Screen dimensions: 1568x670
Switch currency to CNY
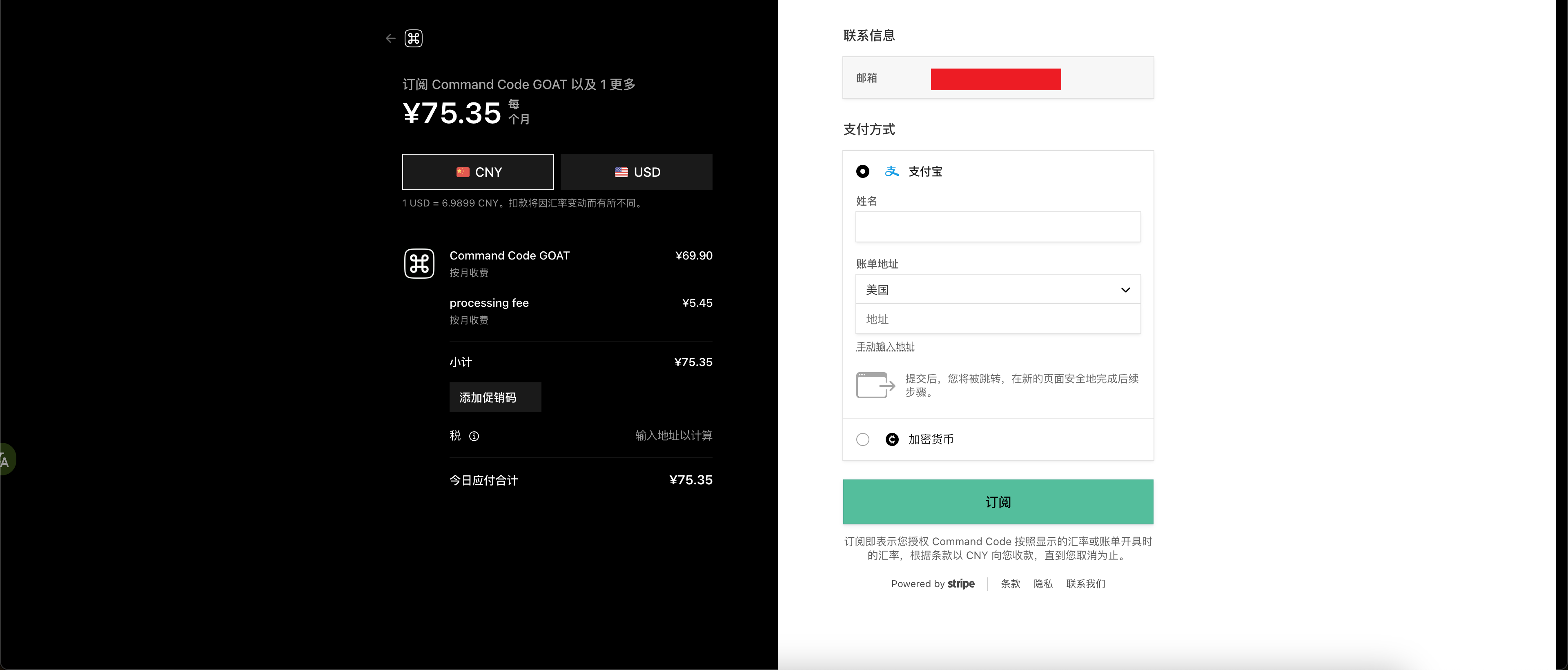pos(478,172)
